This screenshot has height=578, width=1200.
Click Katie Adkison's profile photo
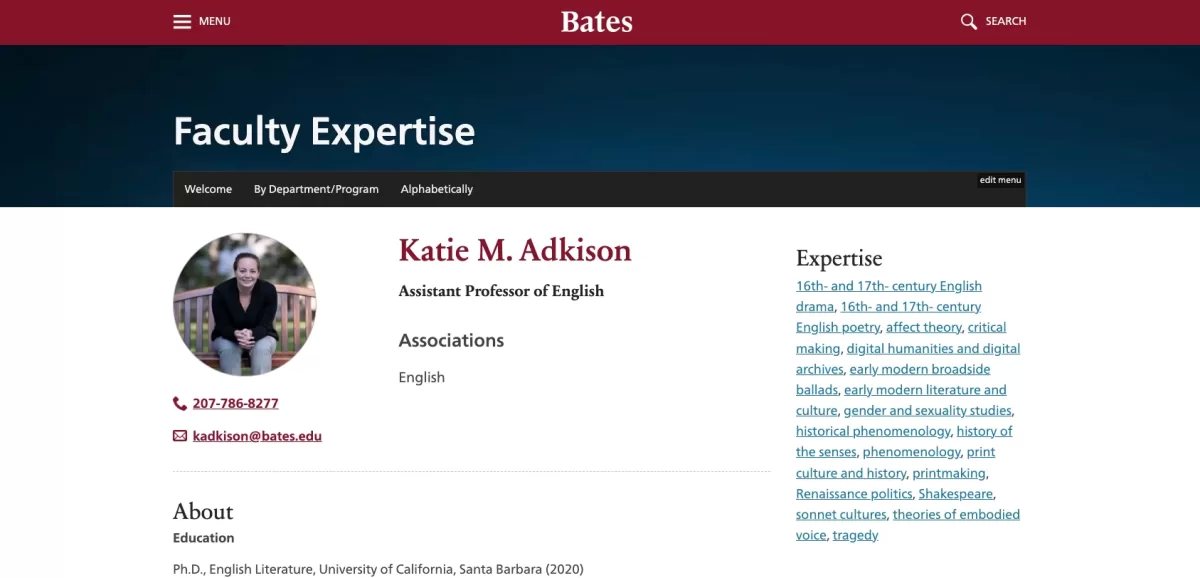(244, 304)
